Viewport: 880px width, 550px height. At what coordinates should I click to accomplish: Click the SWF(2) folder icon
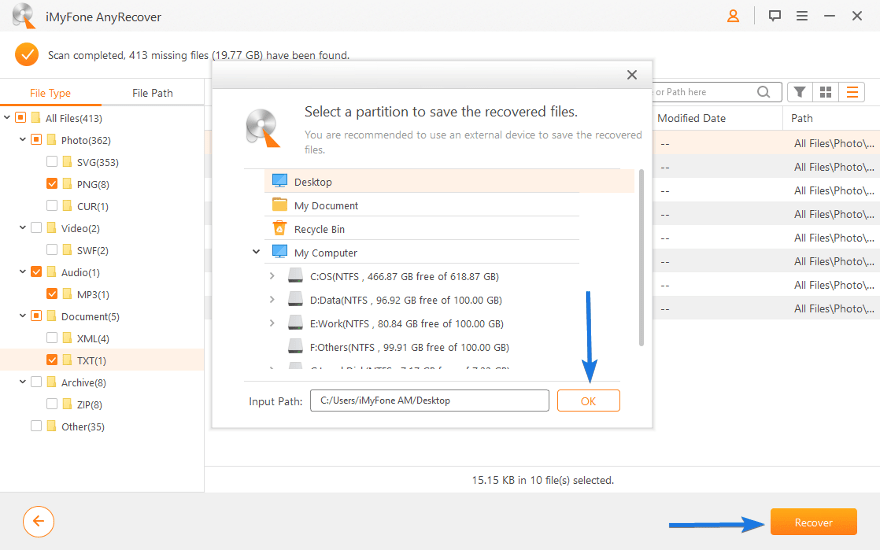[67, 250]
